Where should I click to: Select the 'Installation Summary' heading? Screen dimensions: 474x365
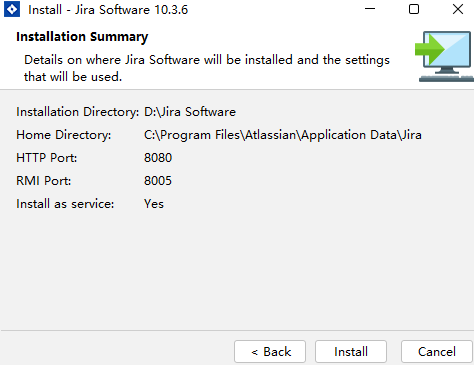82,37
